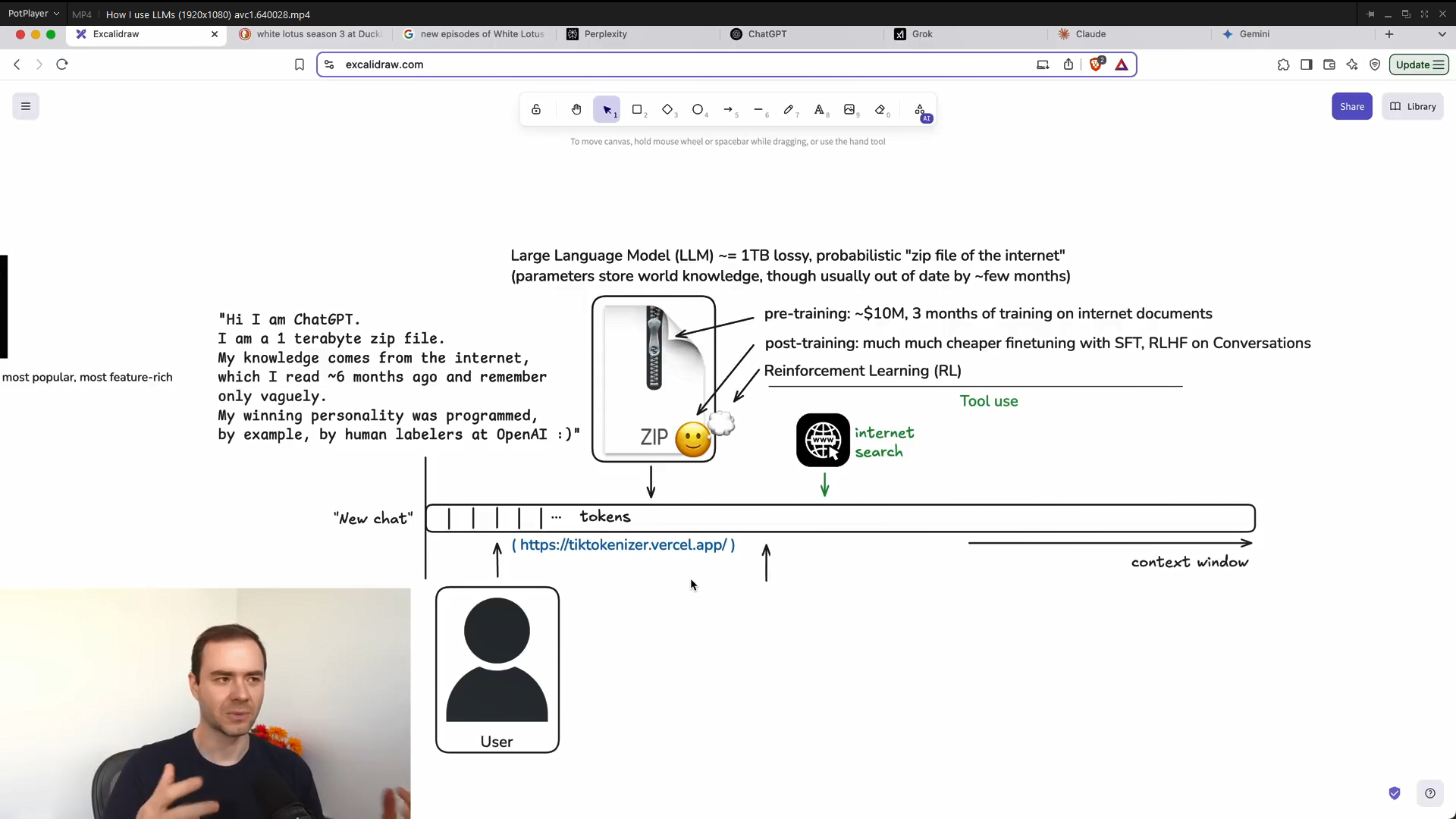Open the browser tab list dropdown
Screen dimensions: 1456x819
point(1442,34)
